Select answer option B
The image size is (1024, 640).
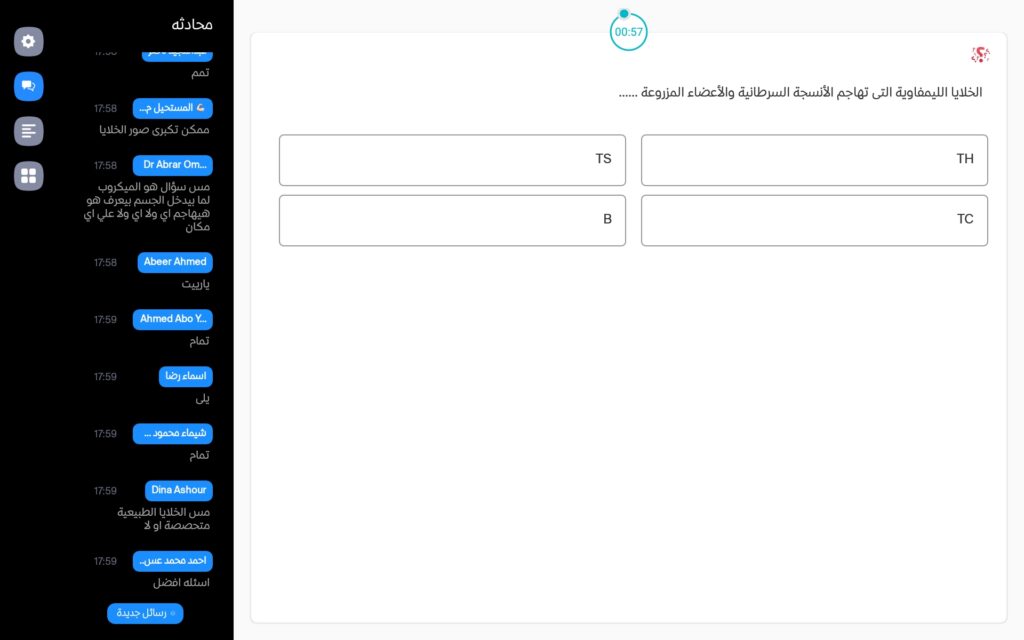click(x=452, y=220)
